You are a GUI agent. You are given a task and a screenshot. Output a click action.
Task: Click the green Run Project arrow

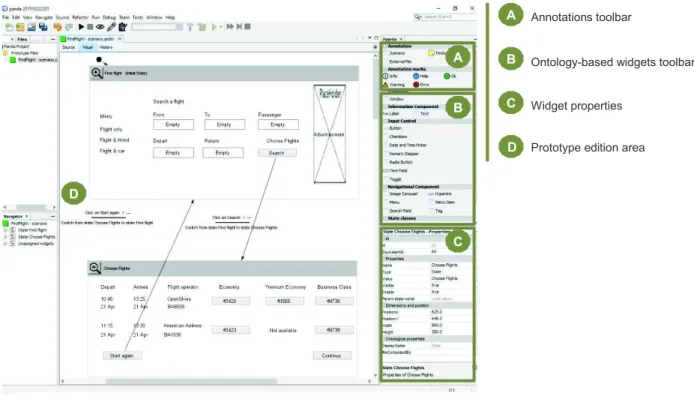click(x=214, y=27)
